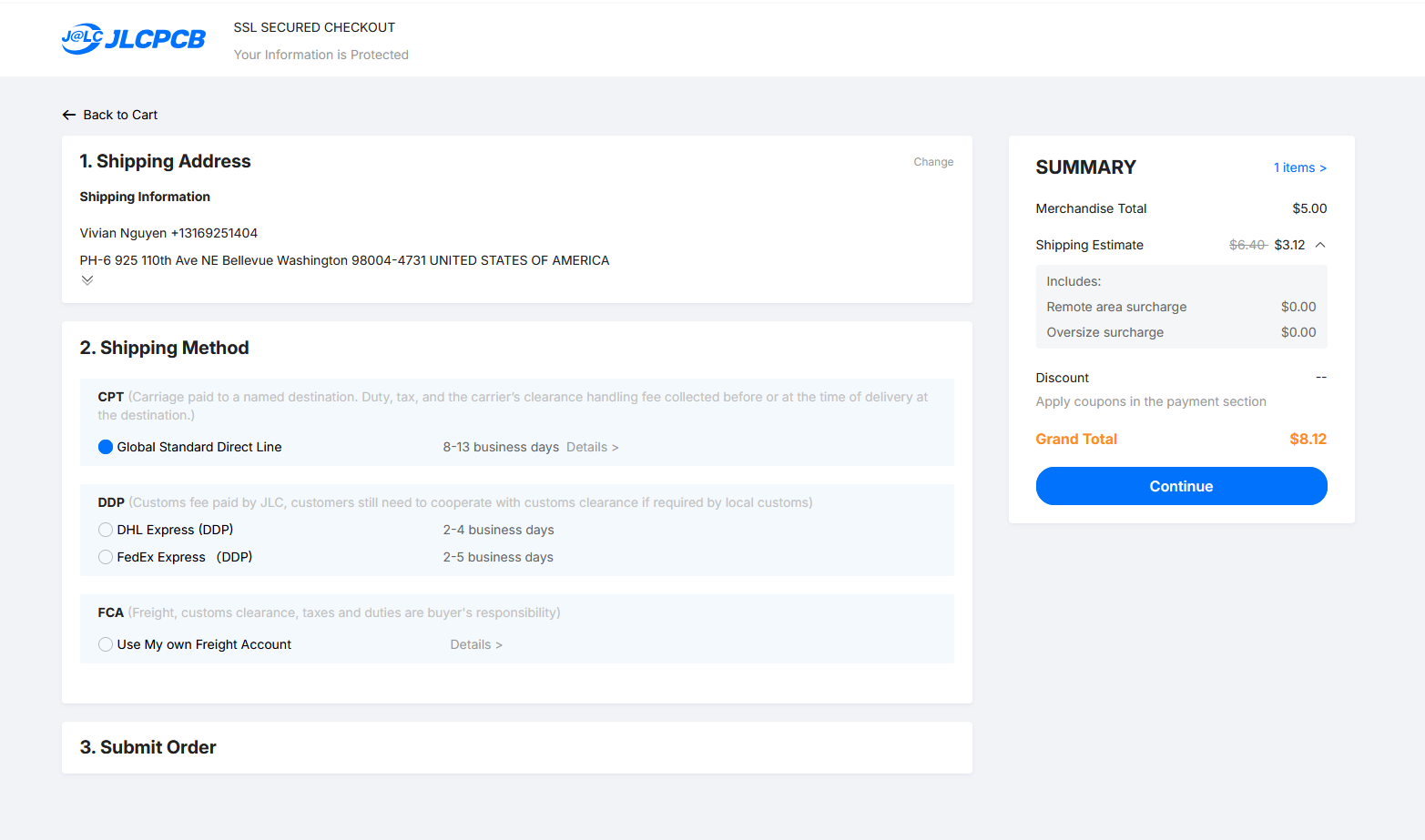Viewport: 1425px width, 840px height.
Task: Change the shipping address
Action: (x=932, y=162)
